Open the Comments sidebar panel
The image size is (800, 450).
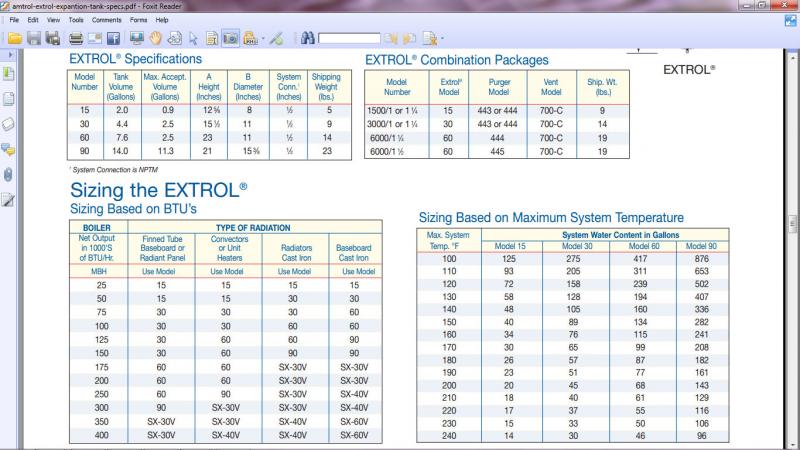tap(9, 149)
